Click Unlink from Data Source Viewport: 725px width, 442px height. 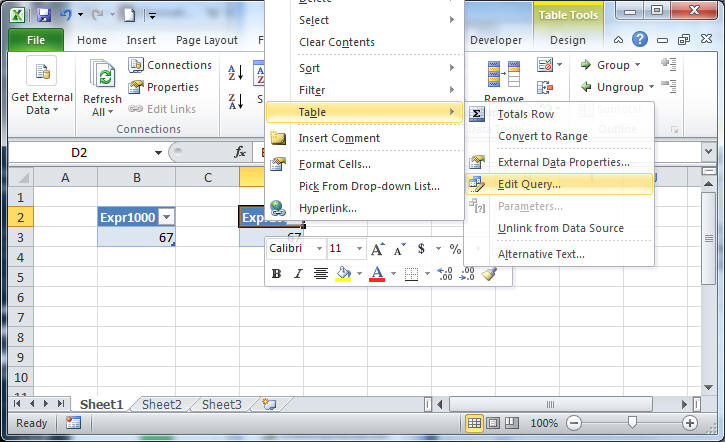click(x=559, y=228)
